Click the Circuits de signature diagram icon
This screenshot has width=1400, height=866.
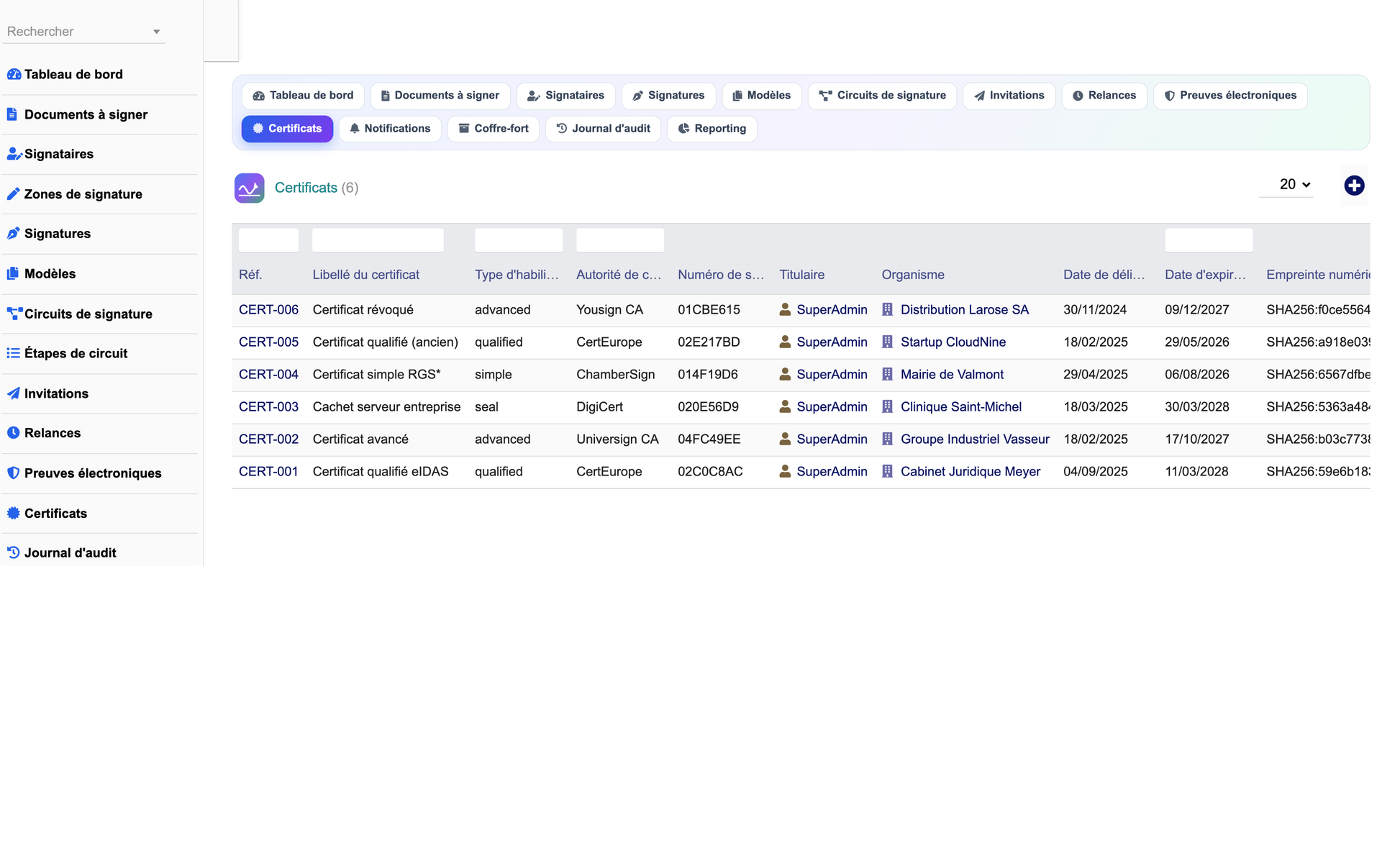pos(14,314)
